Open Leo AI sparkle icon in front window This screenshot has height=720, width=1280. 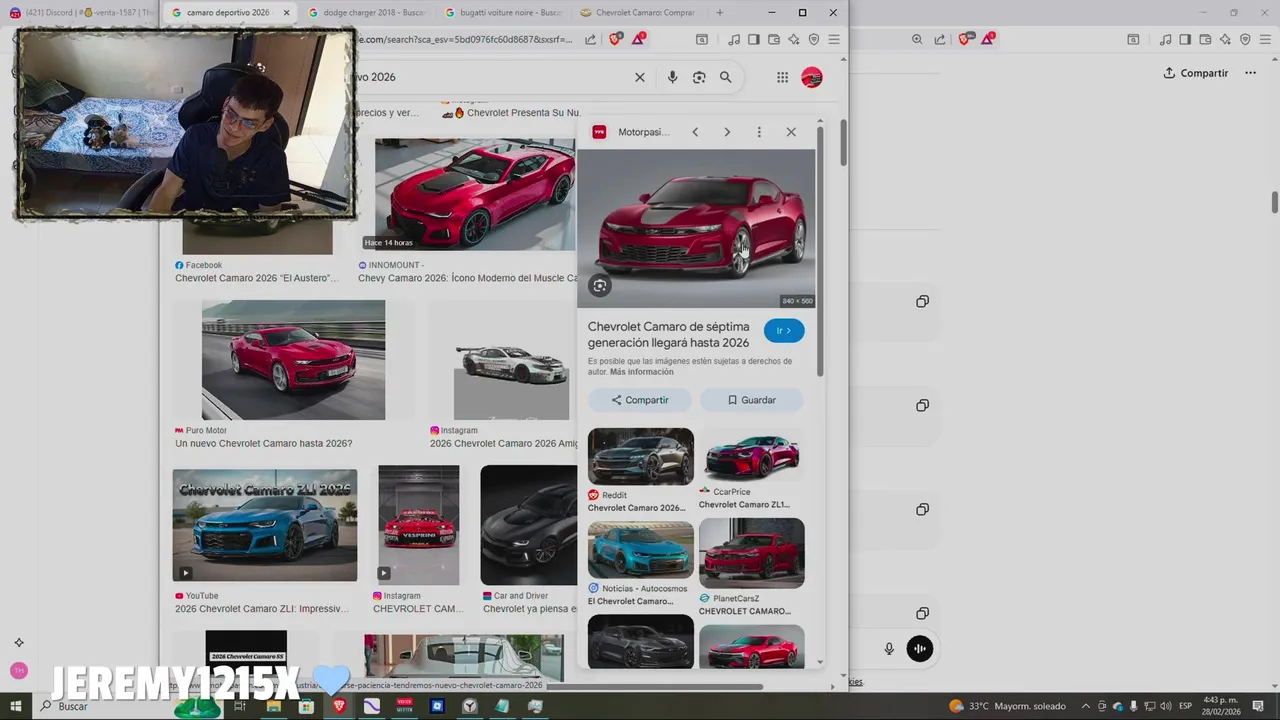(794, 39)
